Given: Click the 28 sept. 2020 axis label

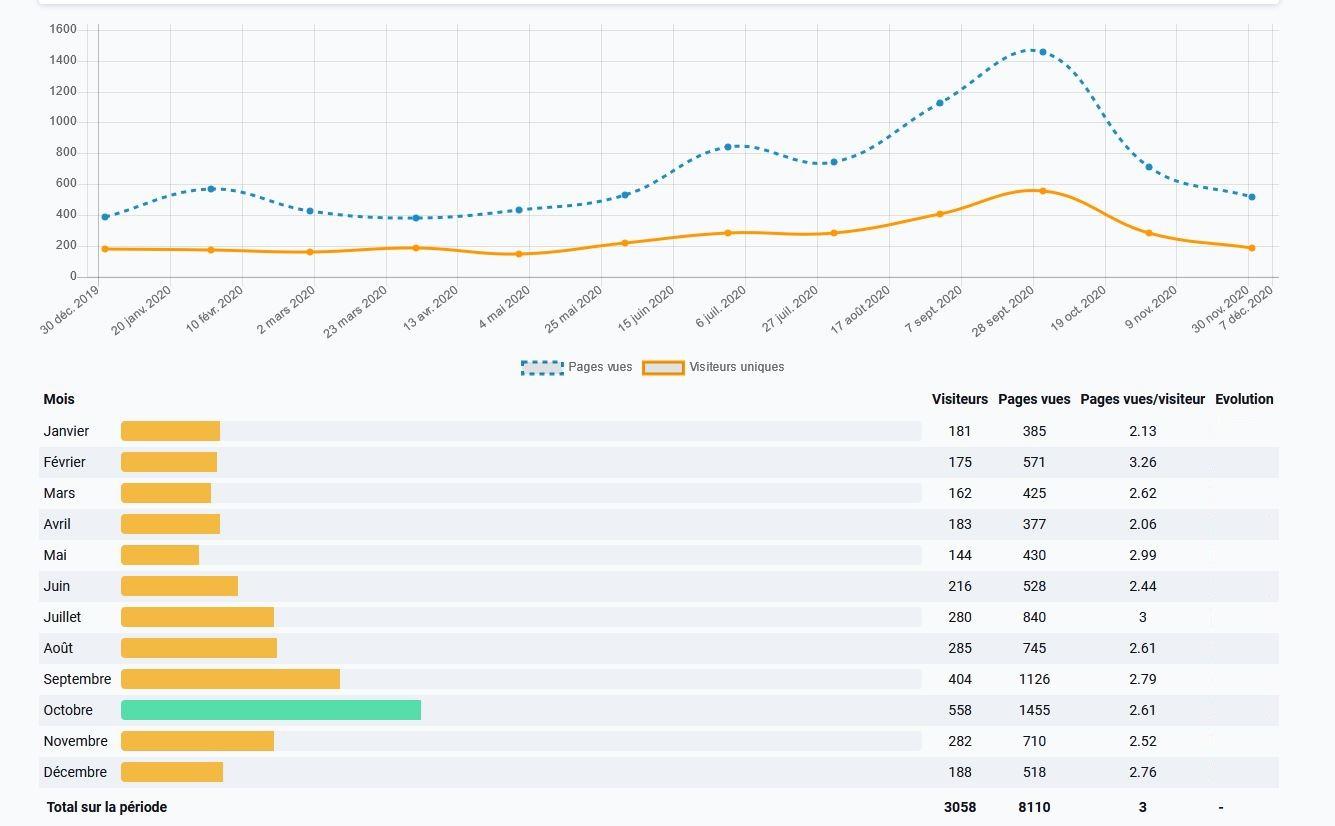Looking at the screenshot, I should [x=1003, y=311].
